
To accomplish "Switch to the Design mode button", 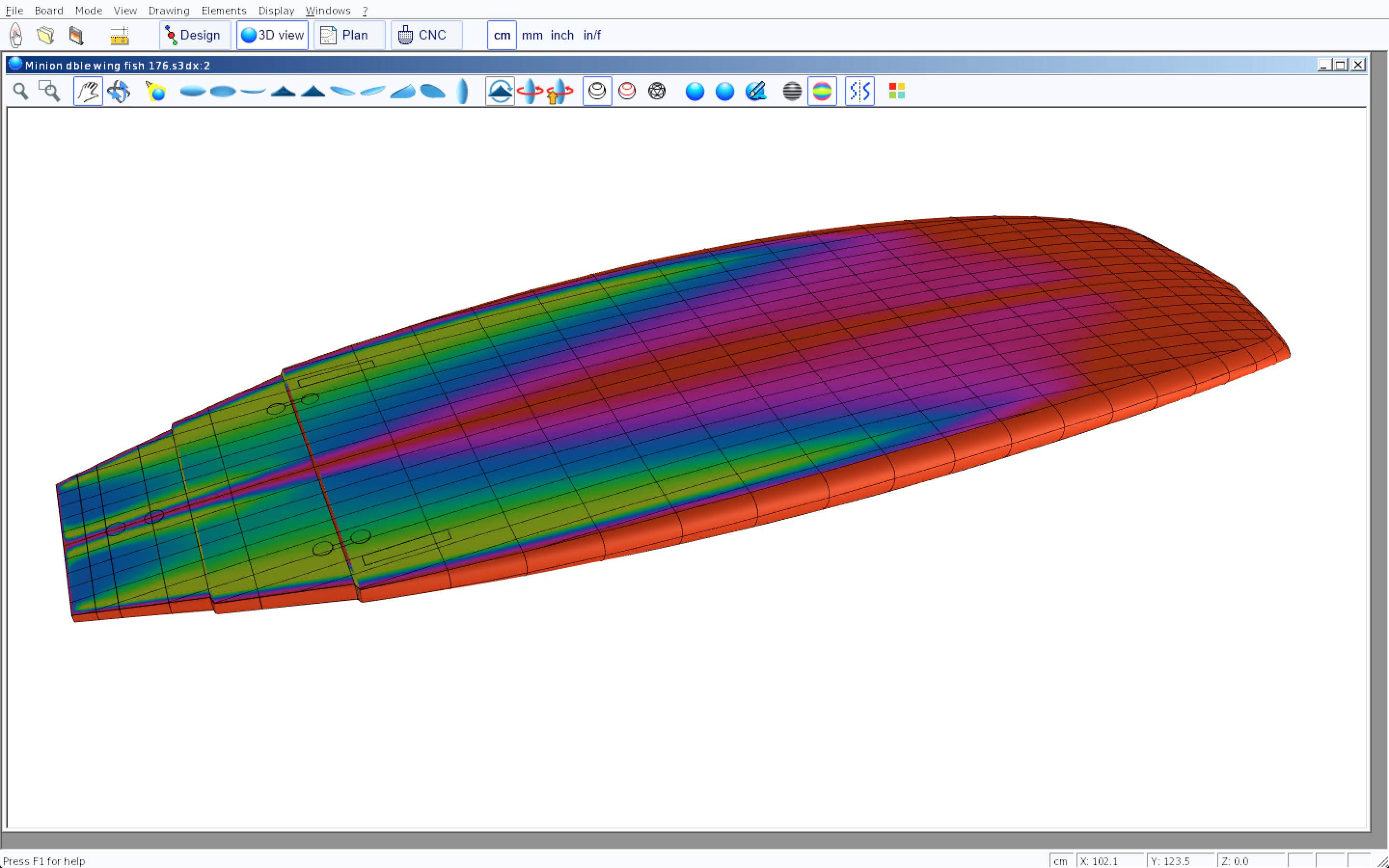I will click(x=194, y=35).
